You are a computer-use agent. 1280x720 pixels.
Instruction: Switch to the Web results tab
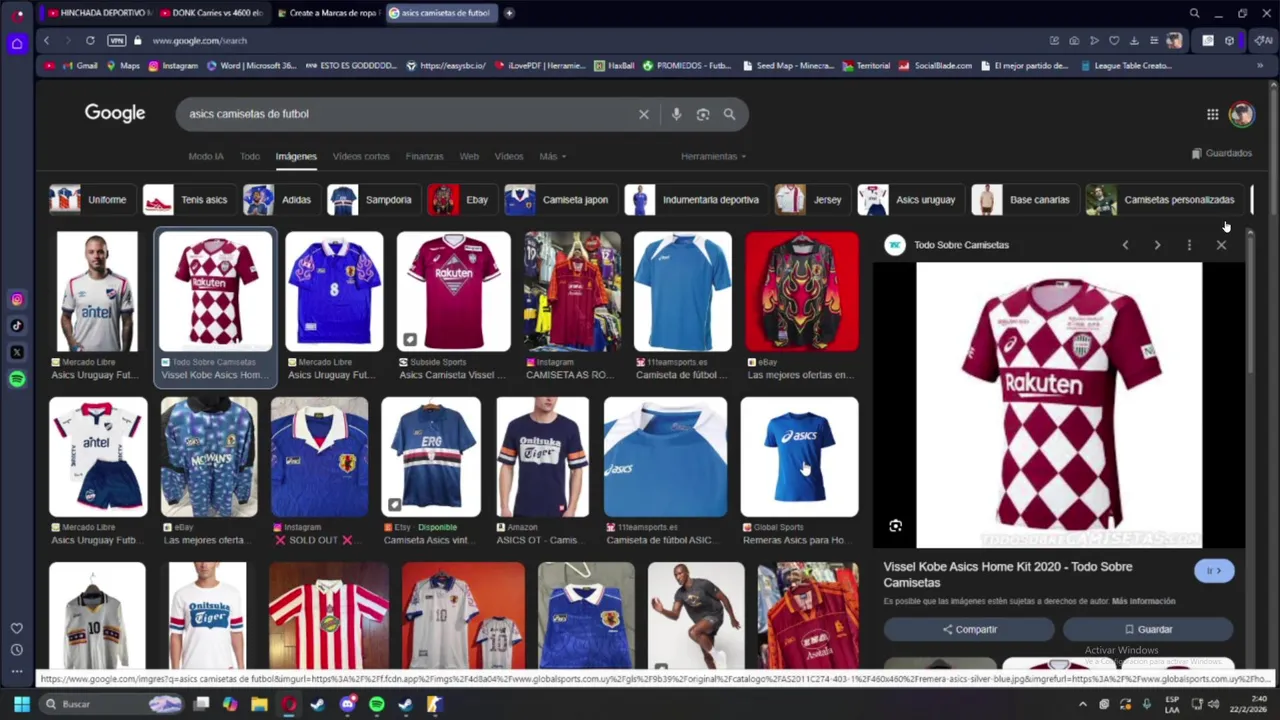(x=469, y=156)
